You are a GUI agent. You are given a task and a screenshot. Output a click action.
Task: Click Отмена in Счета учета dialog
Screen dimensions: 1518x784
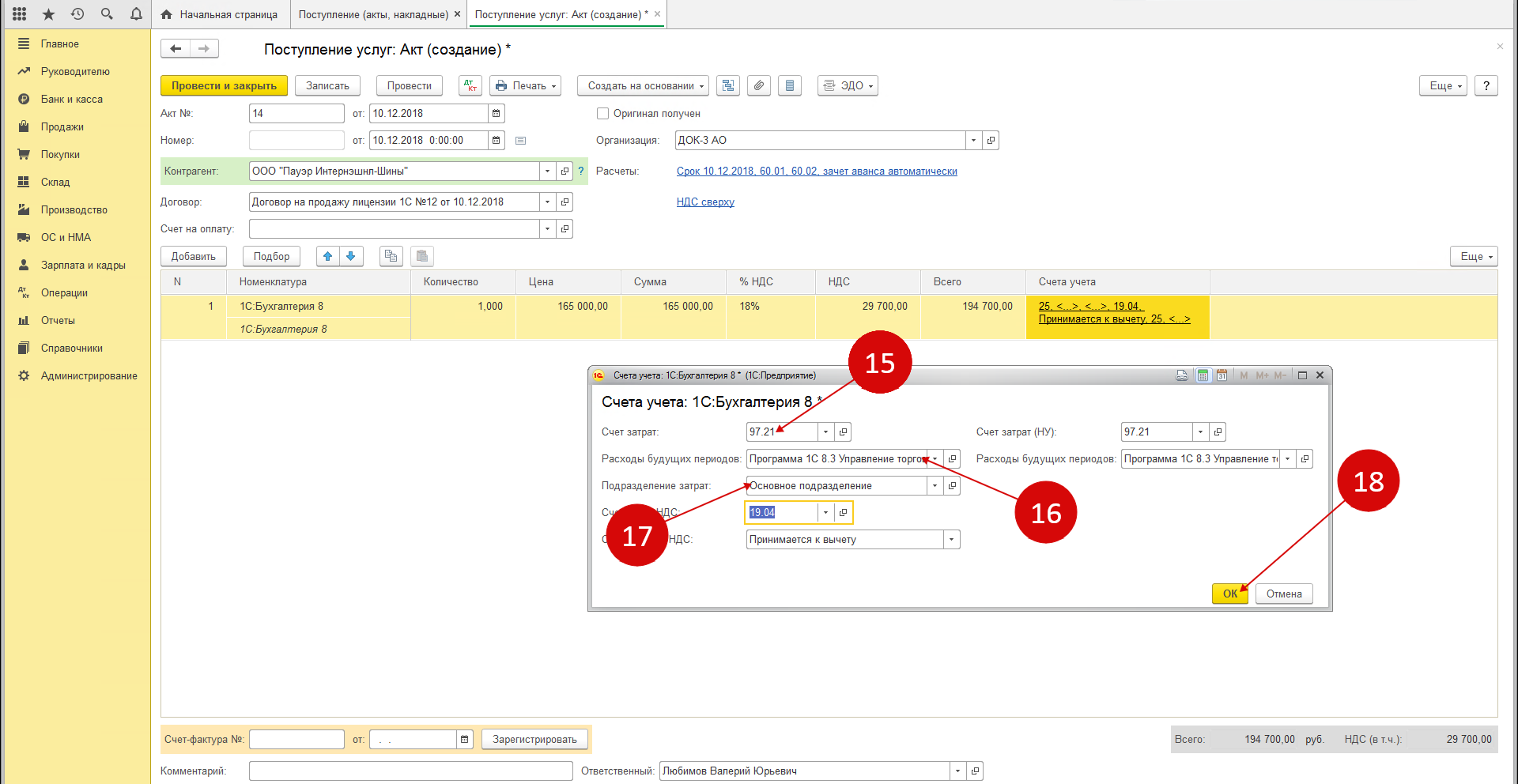coord(1284,594)
